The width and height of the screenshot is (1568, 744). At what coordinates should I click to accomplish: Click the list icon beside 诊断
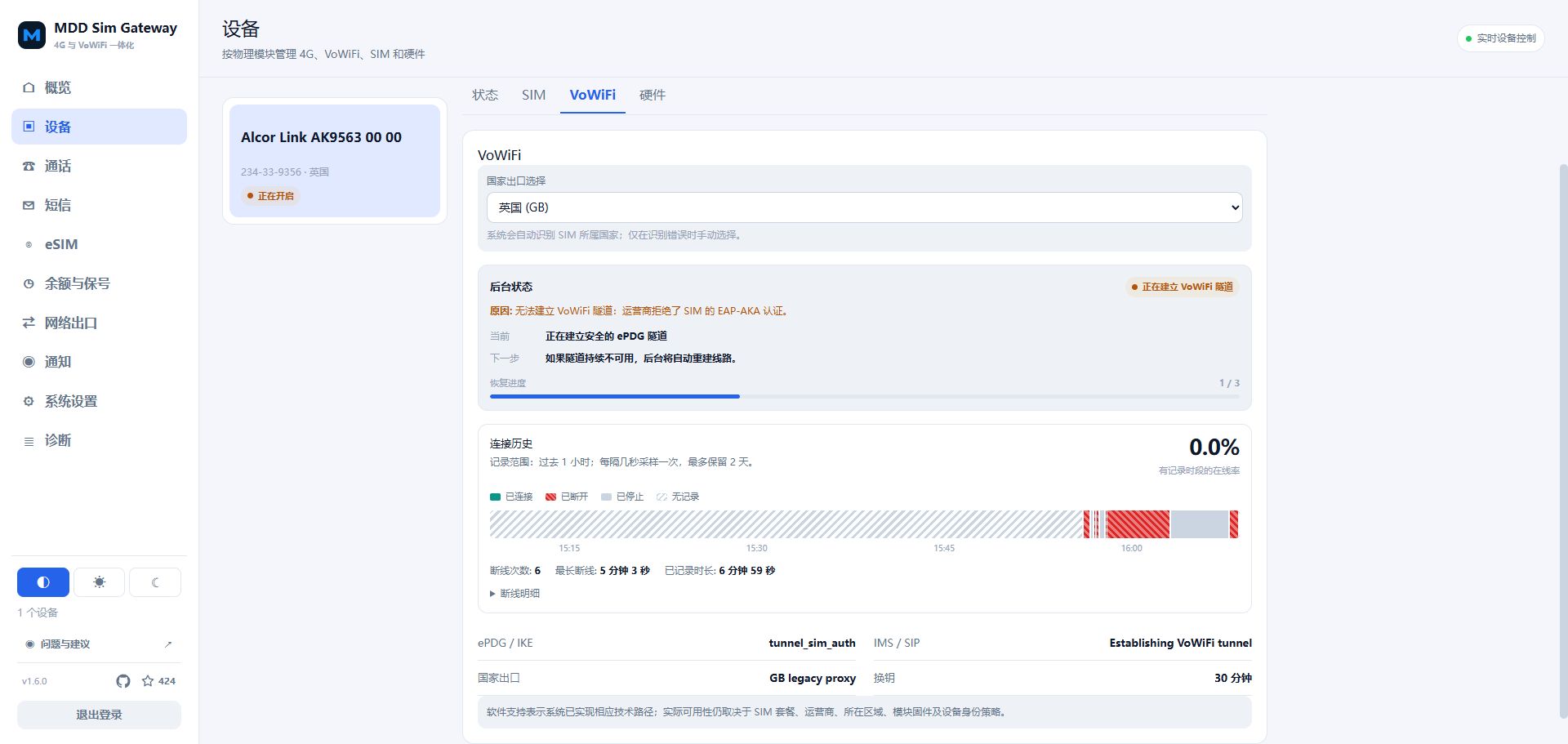(x=29, y=441)
